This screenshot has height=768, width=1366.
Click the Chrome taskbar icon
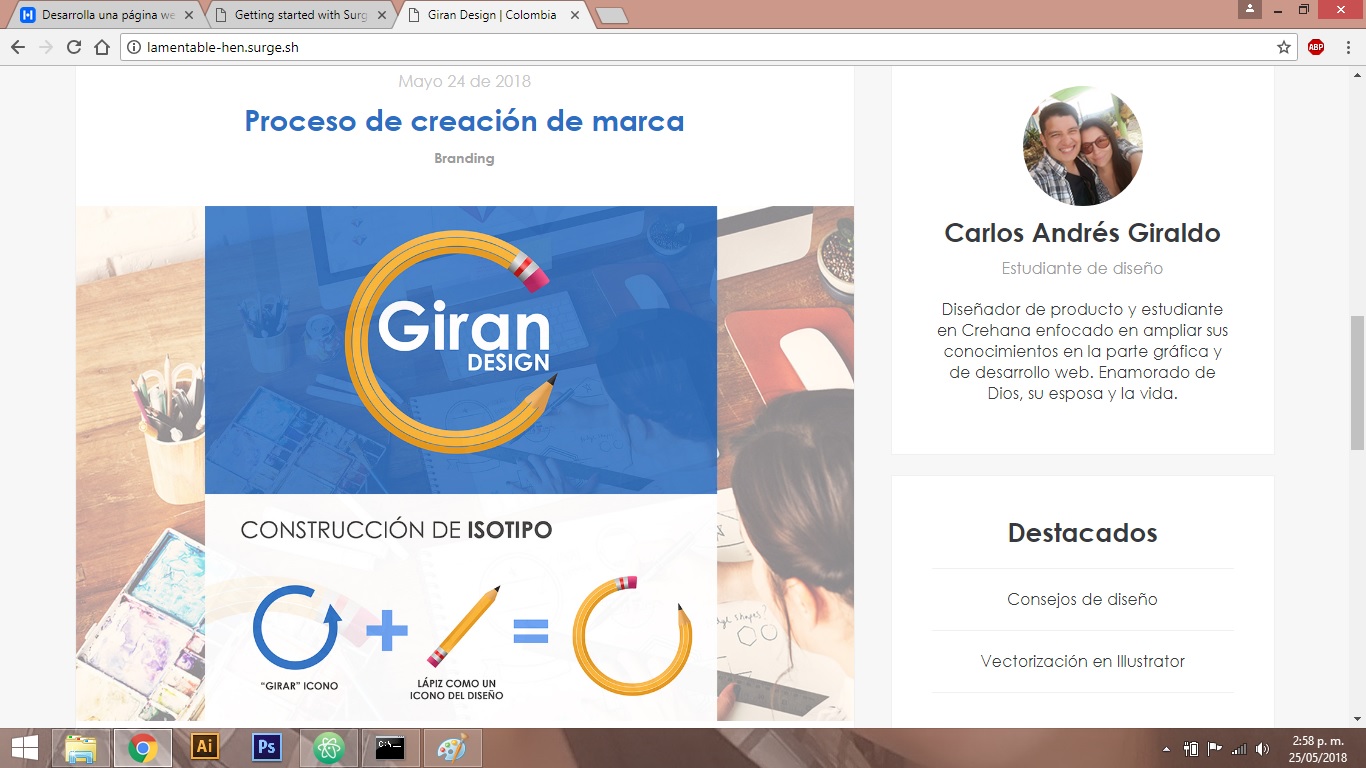click(143, 748)
